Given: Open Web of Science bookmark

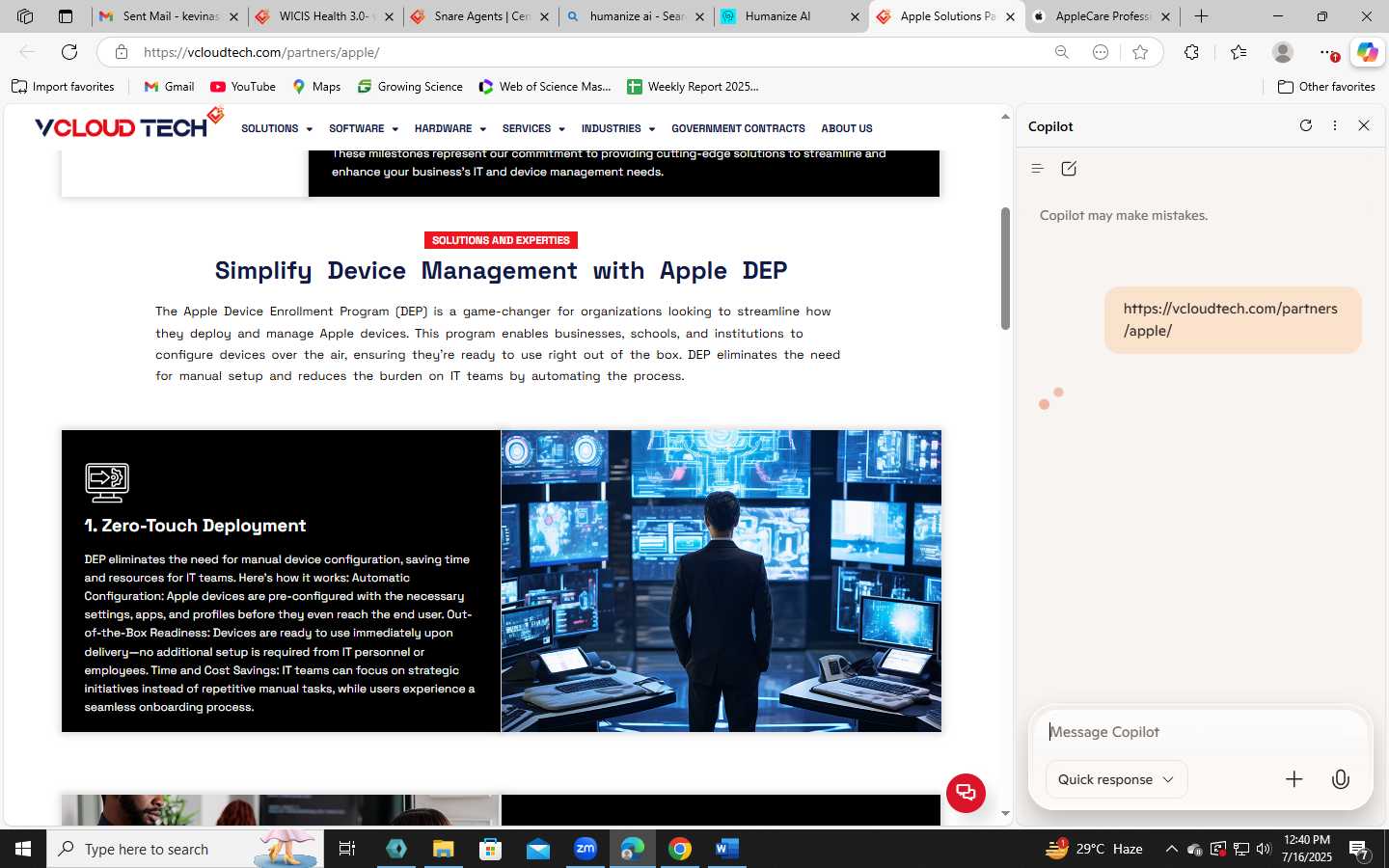Looking at the screenshot, I should click(x=545, y=87).
